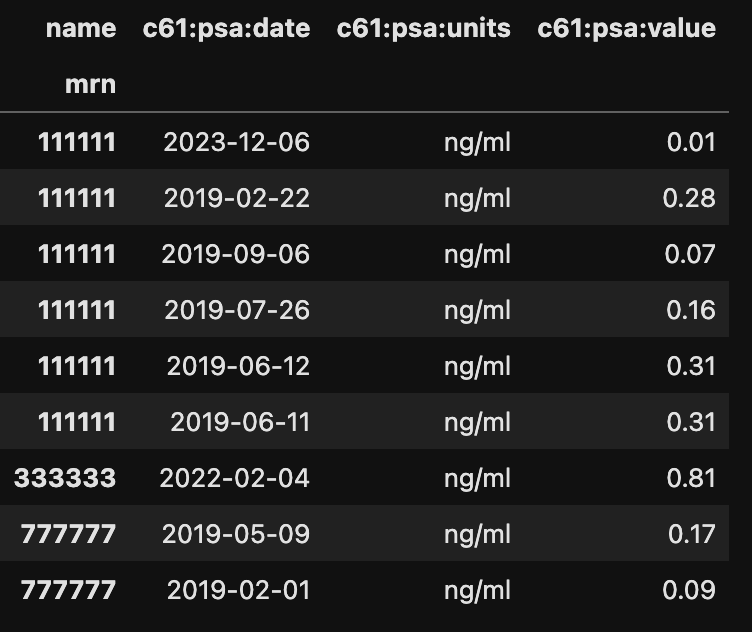752x632 pixels.
Task: Click the 'name' header label
Action: click(x=81, y=28)
